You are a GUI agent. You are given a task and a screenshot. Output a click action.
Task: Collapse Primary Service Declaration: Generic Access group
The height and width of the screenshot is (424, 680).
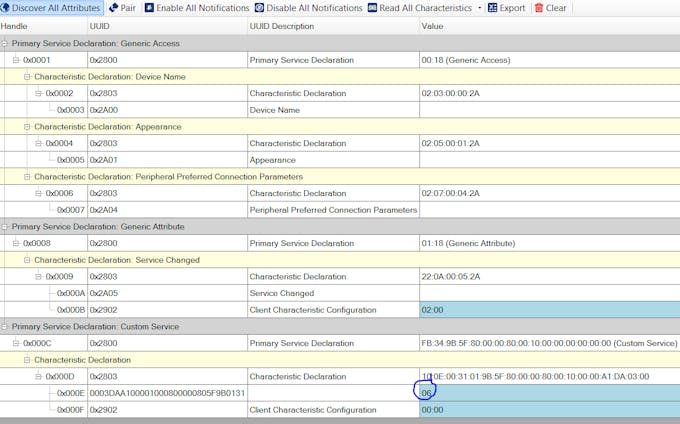pos(5,43)
